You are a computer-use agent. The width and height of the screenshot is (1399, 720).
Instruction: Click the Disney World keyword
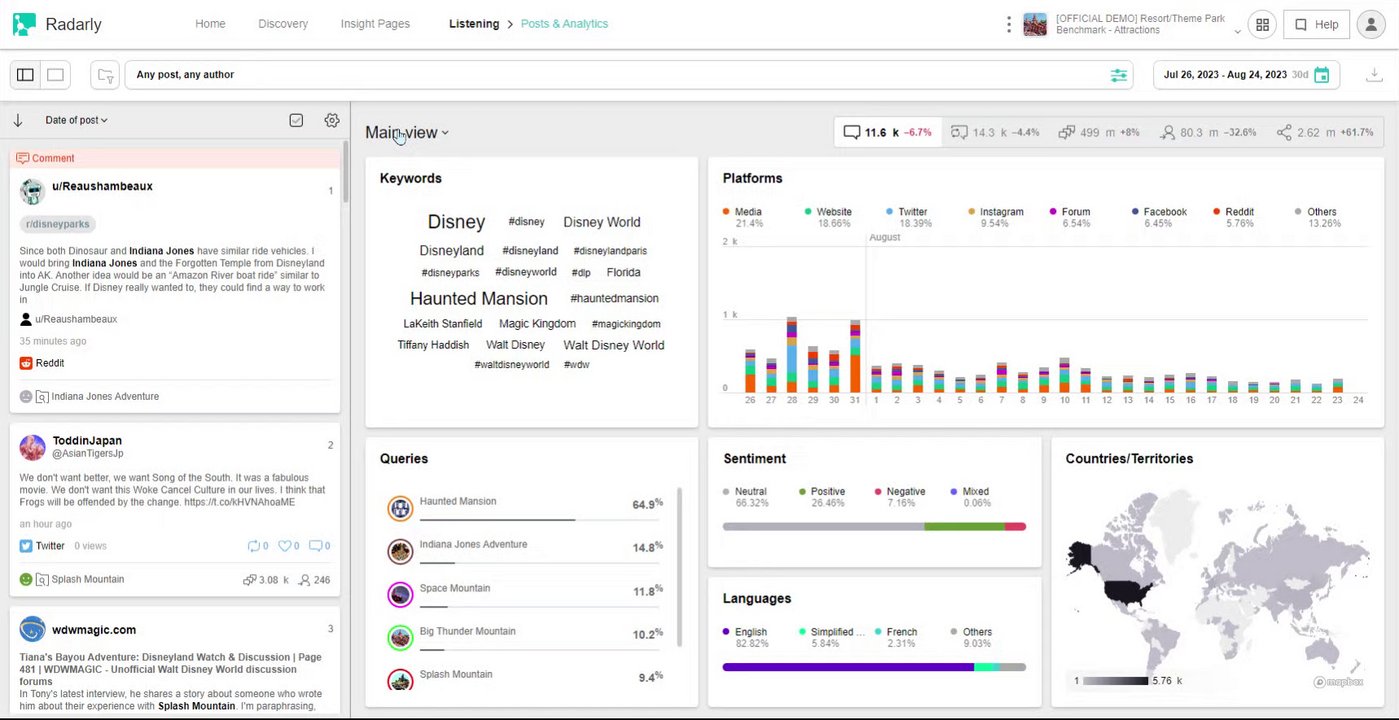click(x=602, y=222)
